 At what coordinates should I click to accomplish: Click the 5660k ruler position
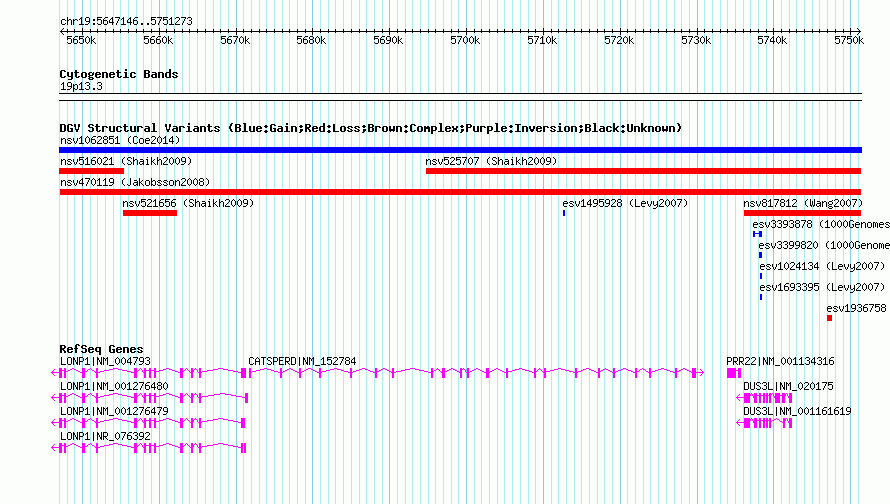(x=158, y=40)
